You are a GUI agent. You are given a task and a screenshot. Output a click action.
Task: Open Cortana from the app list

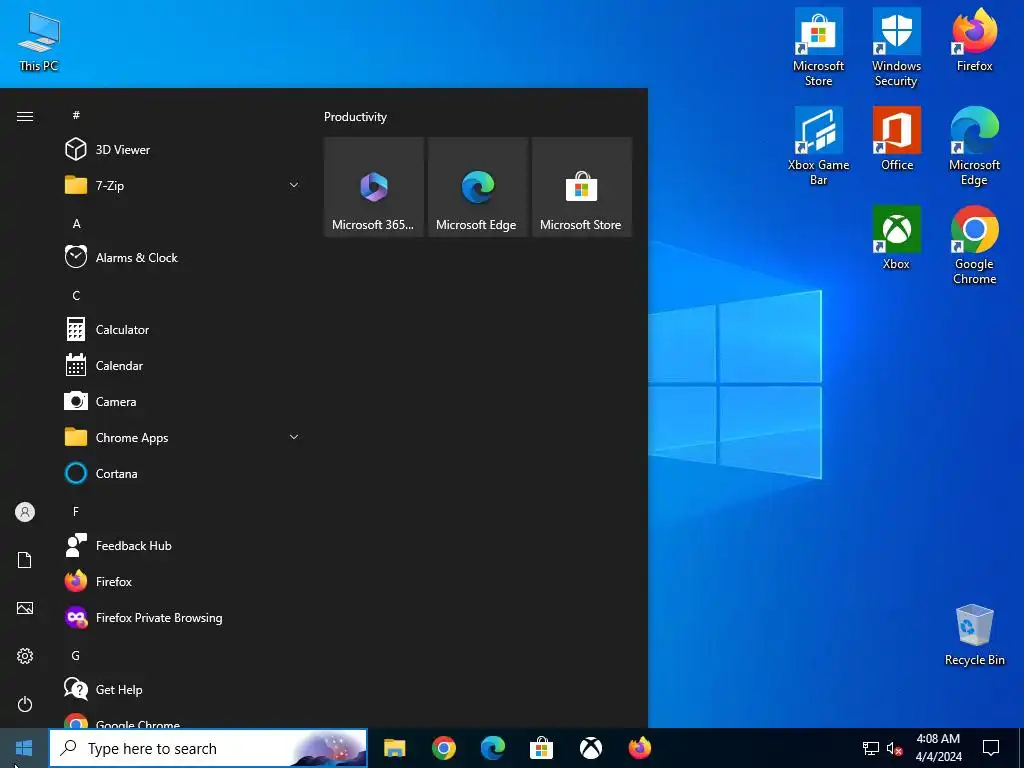coord(183,473)
